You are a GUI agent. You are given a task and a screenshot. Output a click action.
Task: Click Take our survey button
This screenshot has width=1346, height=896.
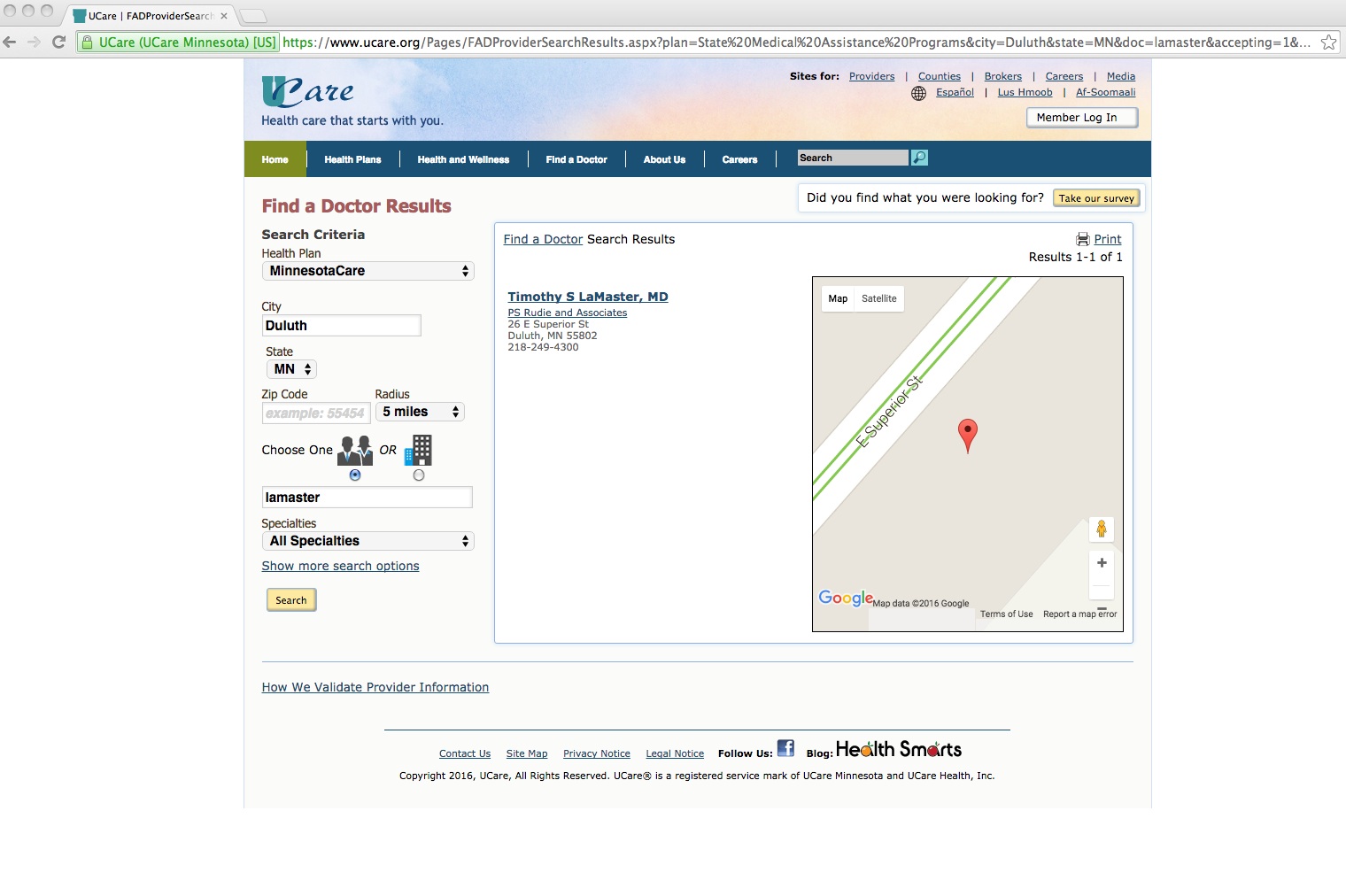(1096, 198)
